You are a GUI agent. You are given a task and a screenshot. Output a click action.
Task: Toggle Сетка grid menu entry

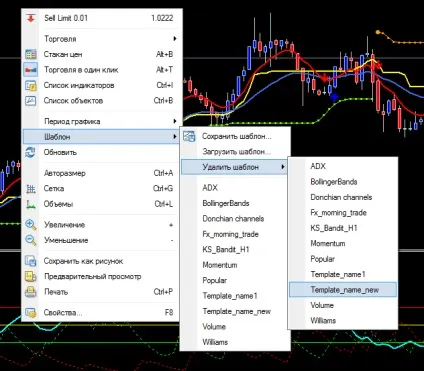pos(102,189)
